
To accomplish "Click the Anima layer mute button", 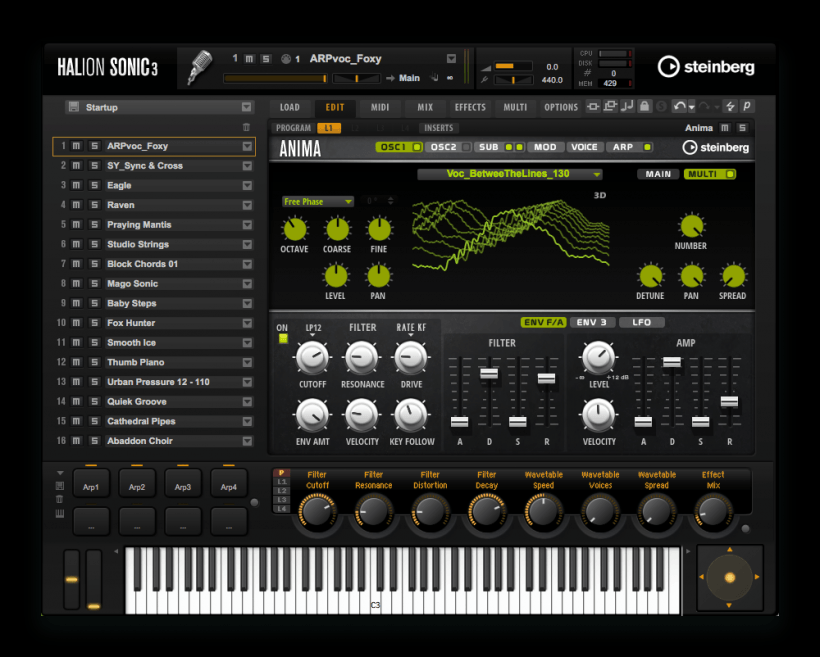I will point(725,128).
